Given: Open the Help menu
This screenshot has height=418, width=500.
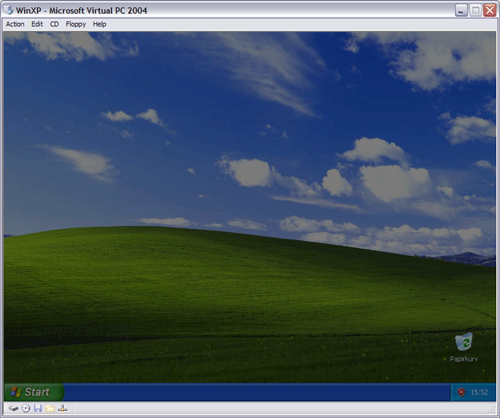Looking at the screenshot, I should (x=99, y=24).
